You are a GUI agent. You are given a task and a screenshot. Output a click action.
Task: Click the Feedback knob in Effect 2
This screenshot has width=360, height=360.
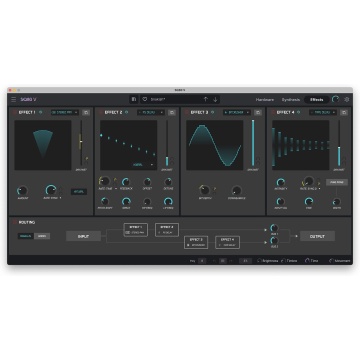(x=126, y=182)
